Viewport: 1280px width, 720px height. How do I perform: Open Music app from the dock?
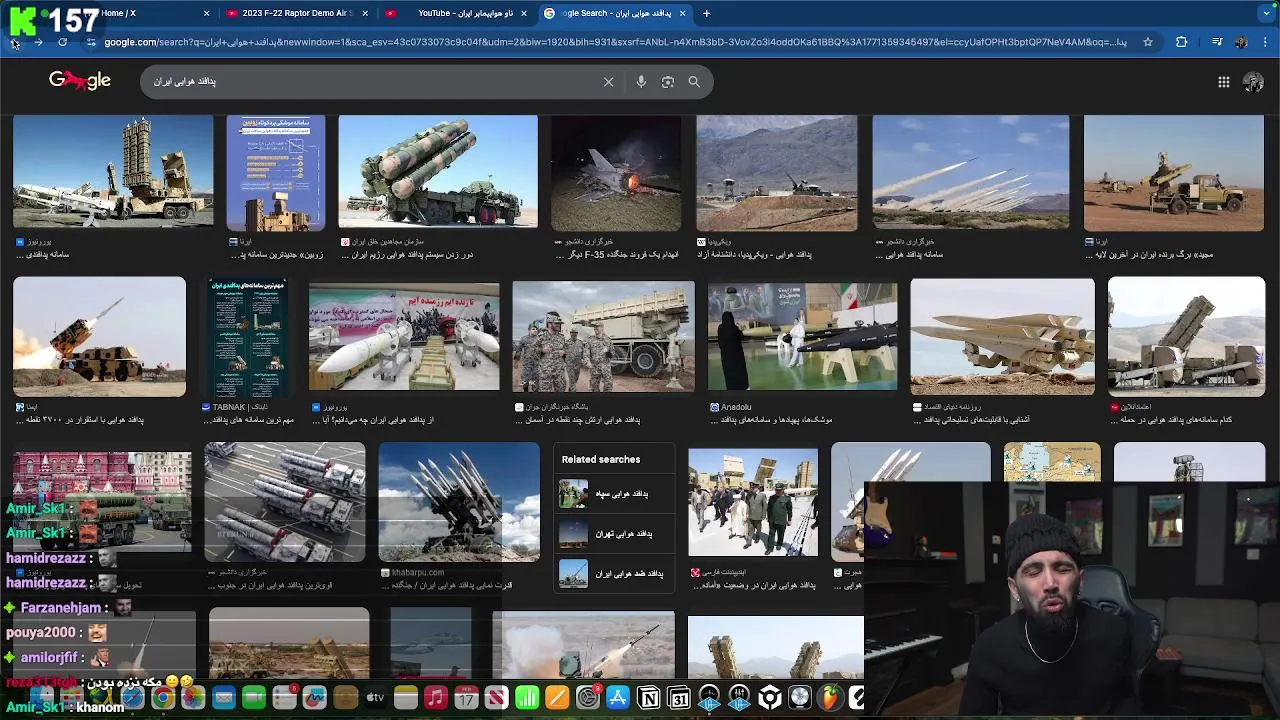(x=436, y=698)
